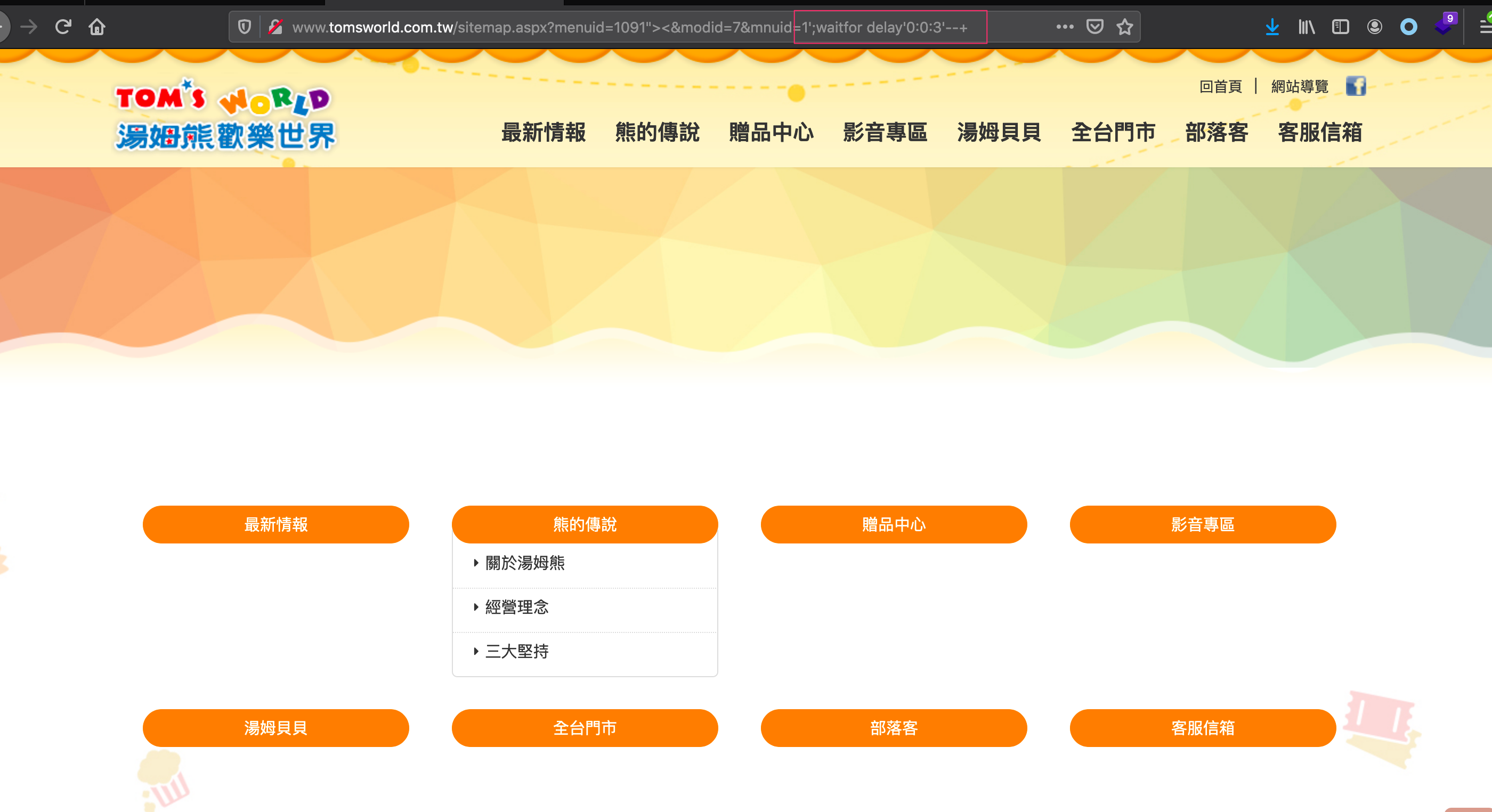Click the orange 熊的傳說 sitemap button
Image resolution: width=1492 pixels, height=812 pixels.
[x=585, y=524]
